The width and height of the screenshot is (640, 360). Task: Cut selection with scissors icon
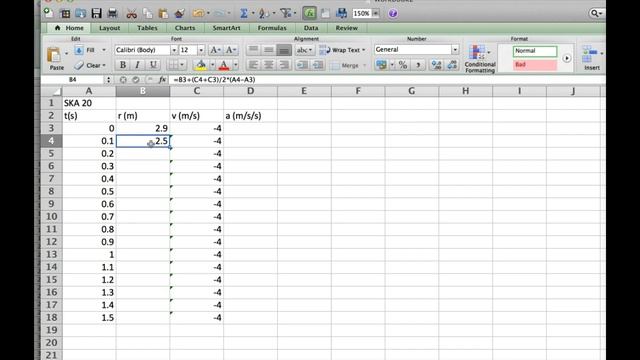click(131, 13)
